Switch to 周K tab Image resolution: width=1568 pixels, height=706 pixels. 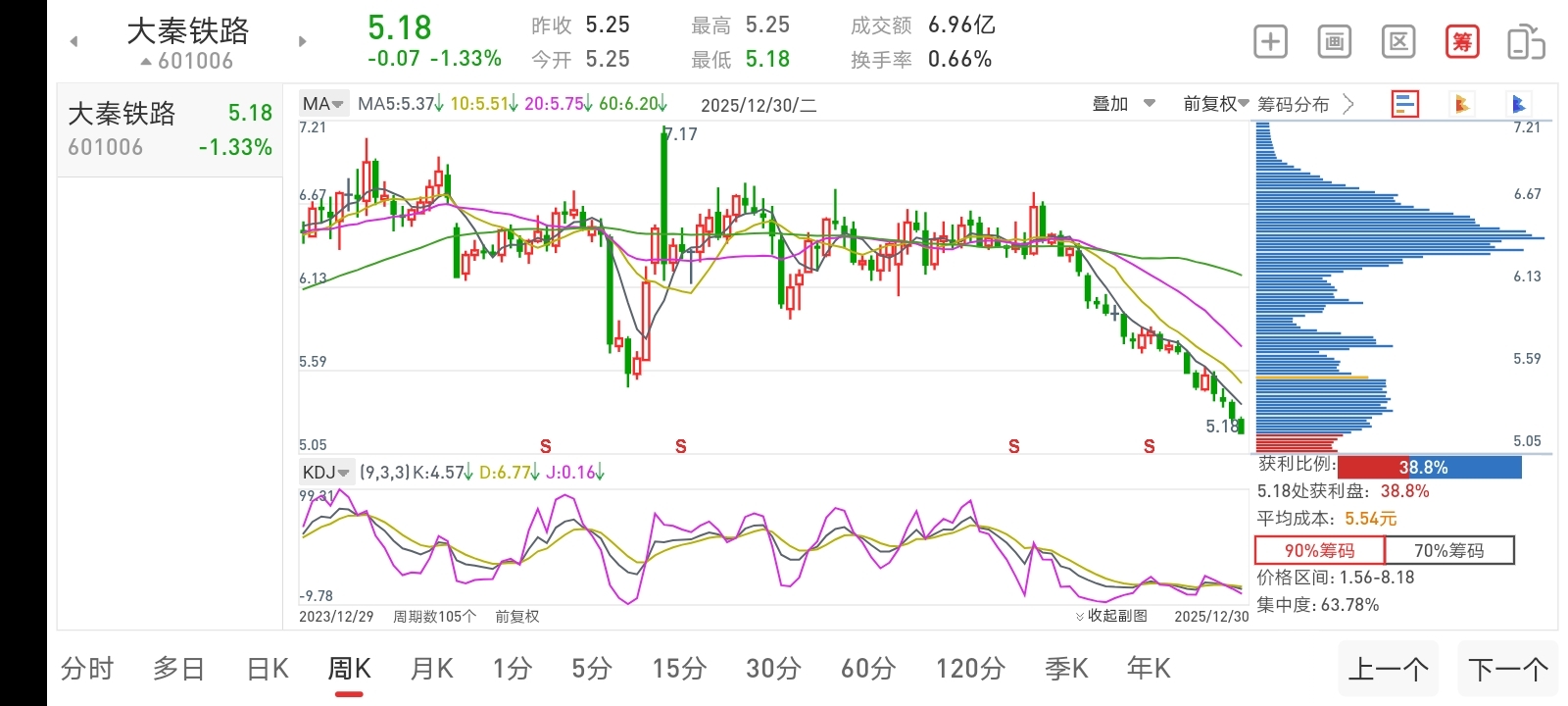[x=349, y=669]
